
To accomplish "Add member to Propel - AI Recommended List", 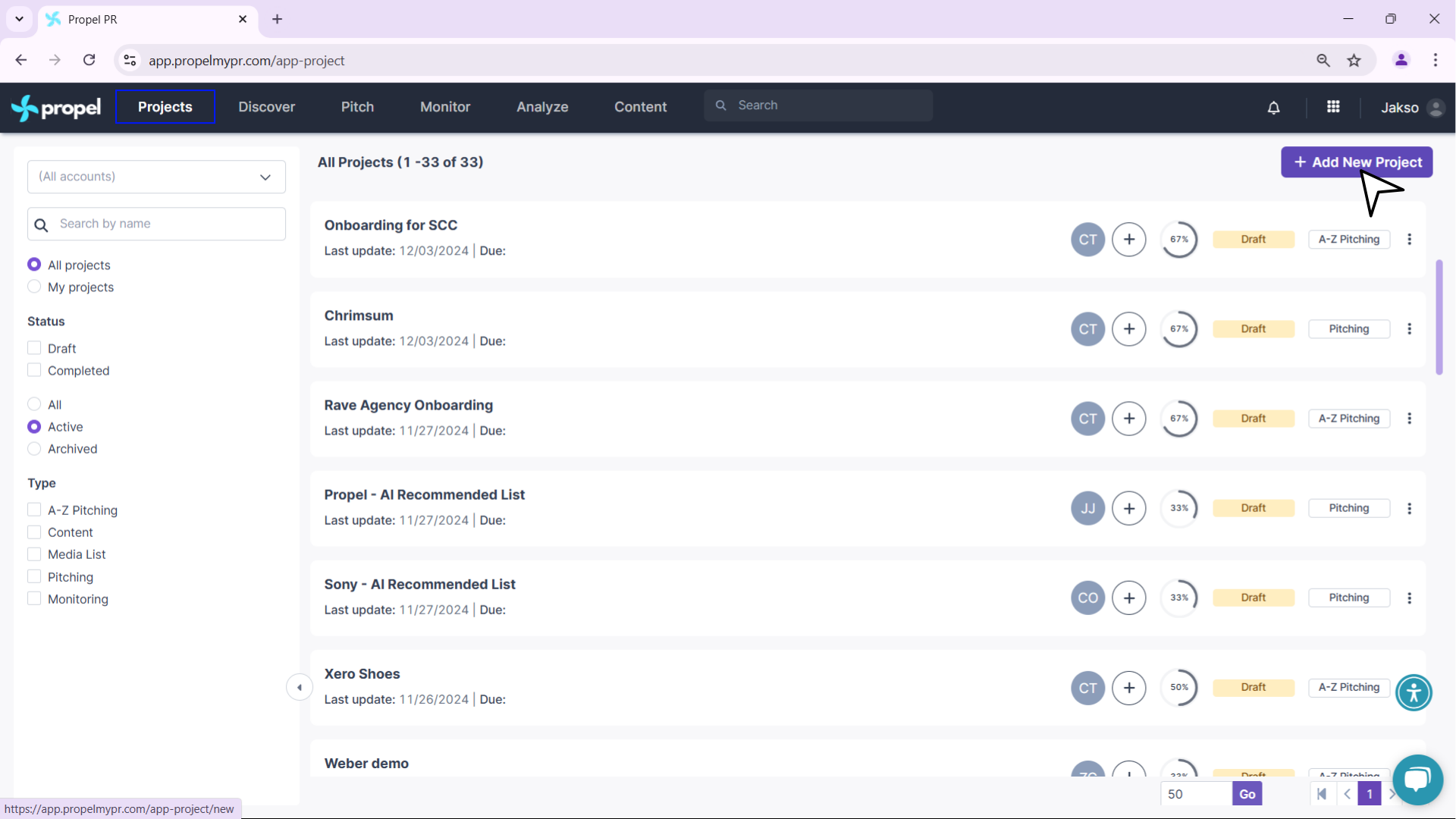I will [1129, 508].
